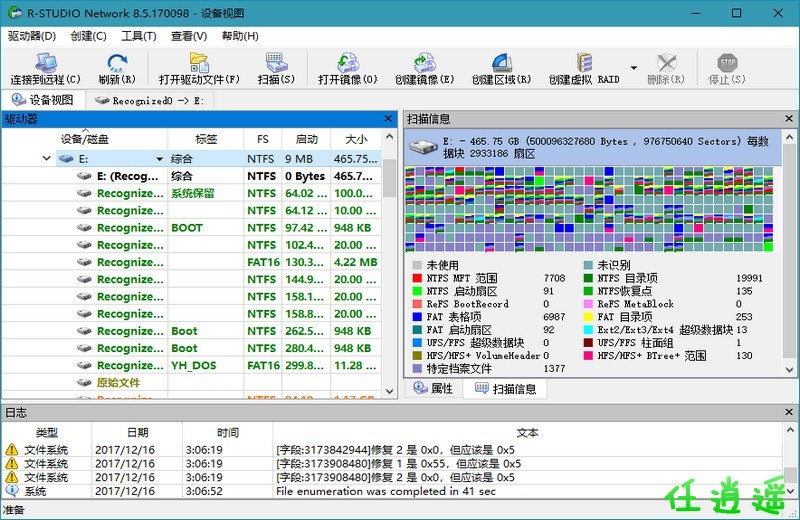The image size is (800, 520).
Task: Sort by 标签 column header
Action: [x=206, y=139]
